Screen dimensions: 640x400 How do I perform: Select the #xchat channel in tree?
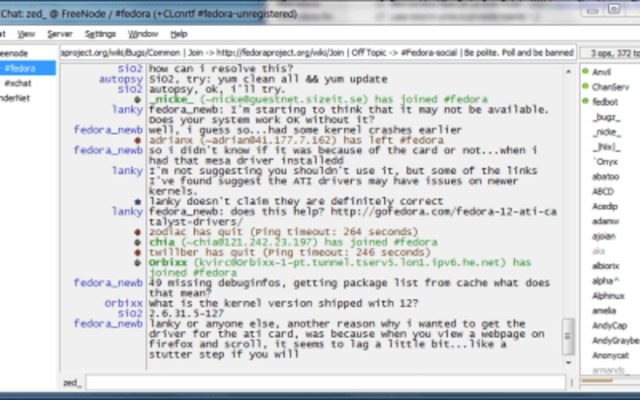[x=18, y=83]
